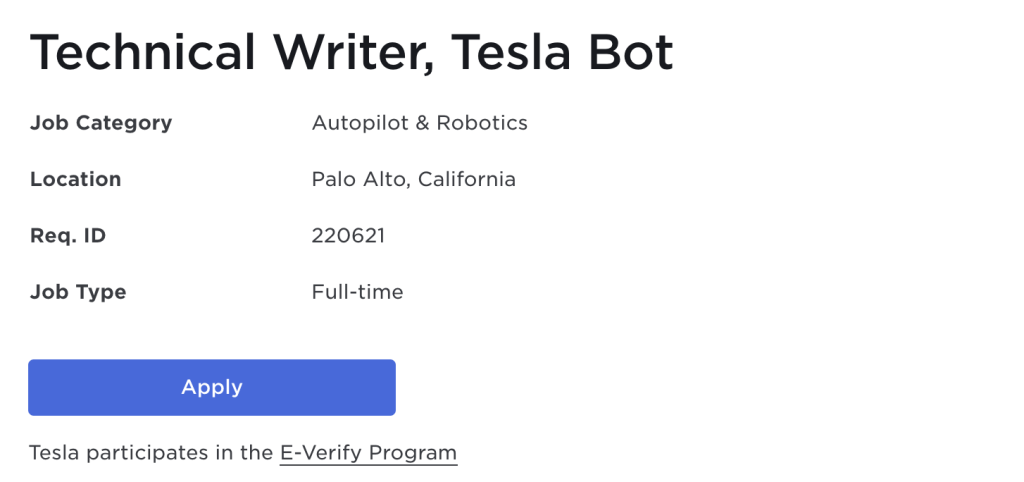Click the word "Robotics" in job category
Screen dimensions: 1024x482
(x=483, y=123)
